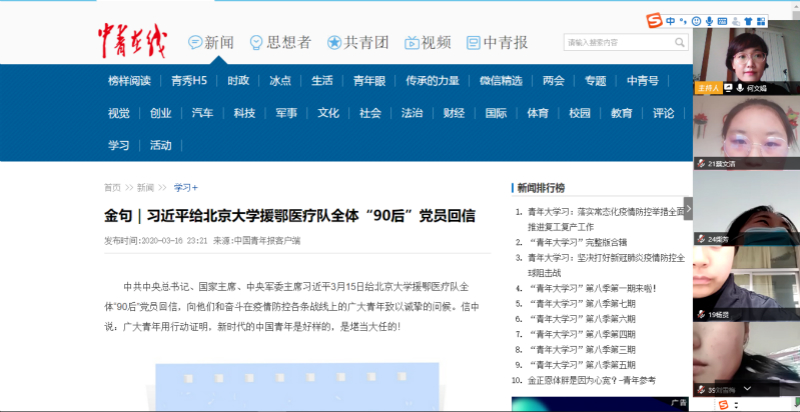Expand the 学习+ breadcrumb category

coord(185,187)
